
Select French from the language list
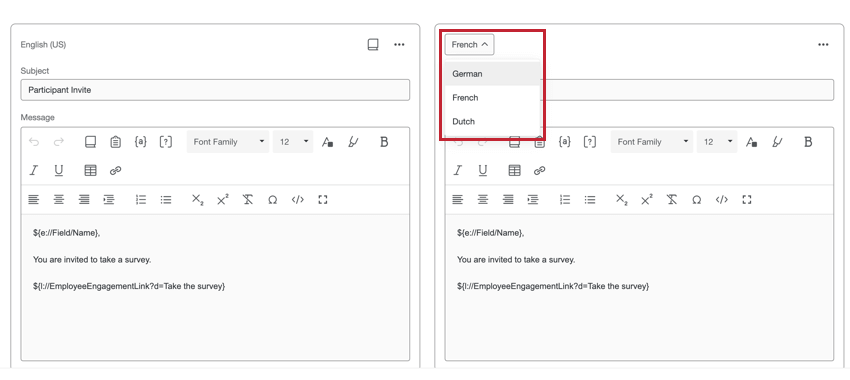coord(492,98)
